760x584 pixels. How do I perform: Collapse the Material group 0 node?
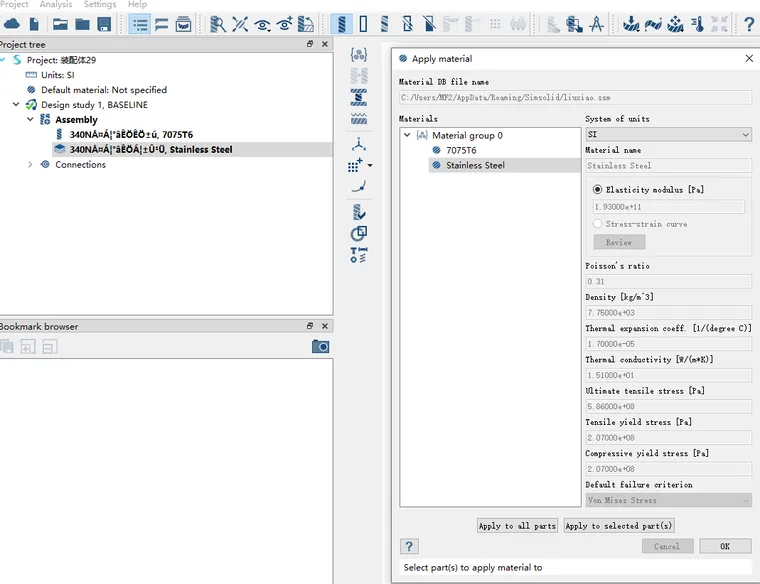pos(407,135)
